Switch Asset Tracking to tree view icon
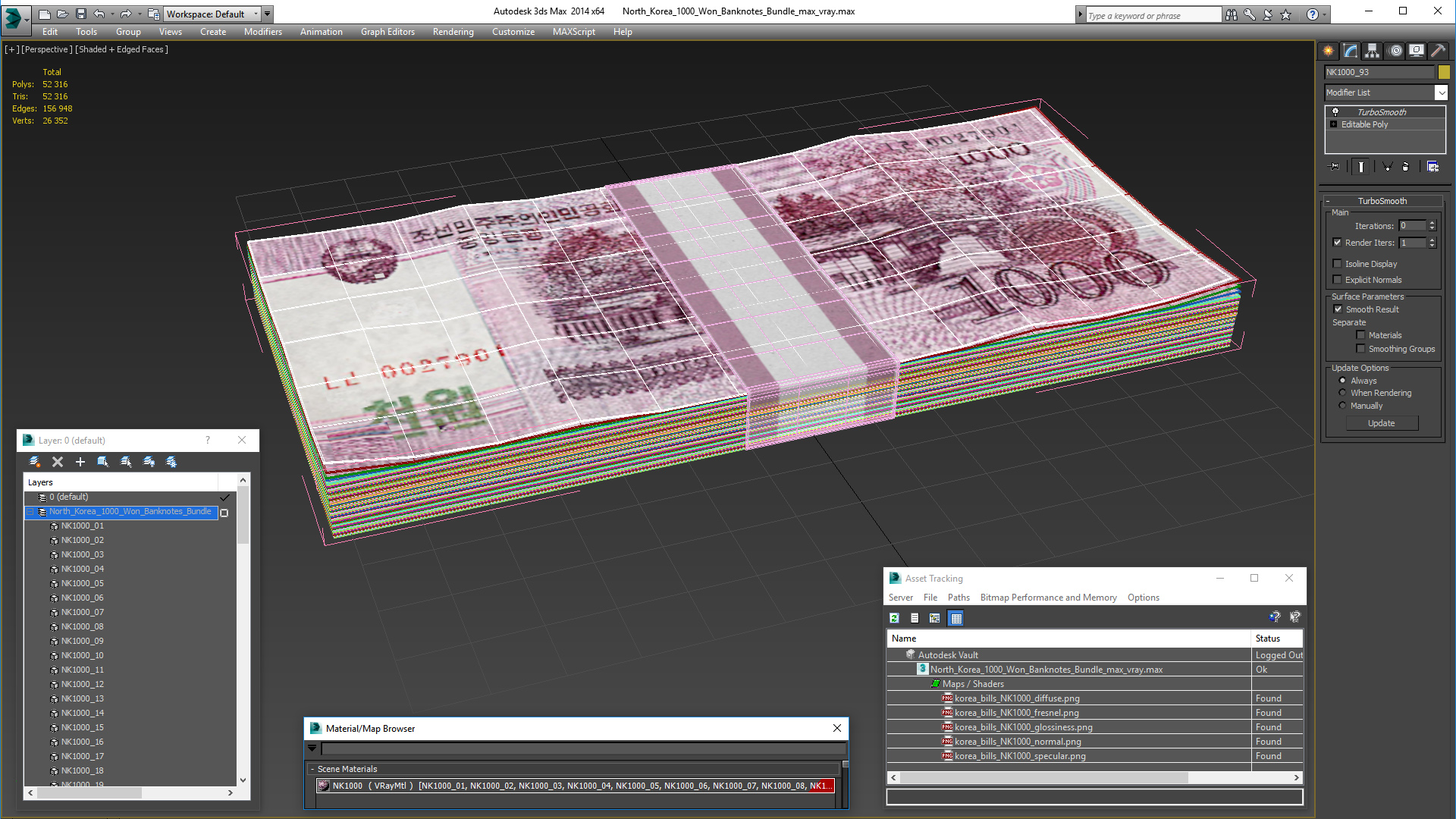Screen dimensions: 1456x819 coord(935,618)
